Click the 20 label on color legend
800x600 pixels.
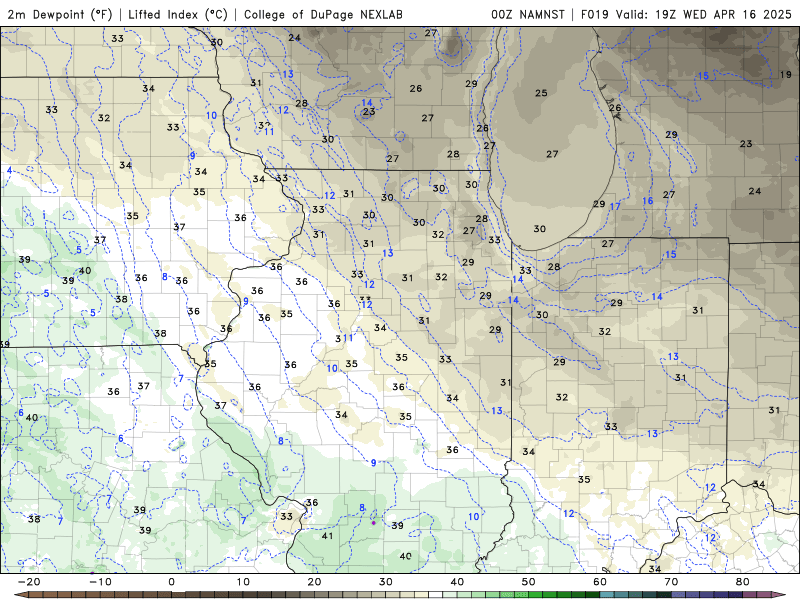coord(314,582)
